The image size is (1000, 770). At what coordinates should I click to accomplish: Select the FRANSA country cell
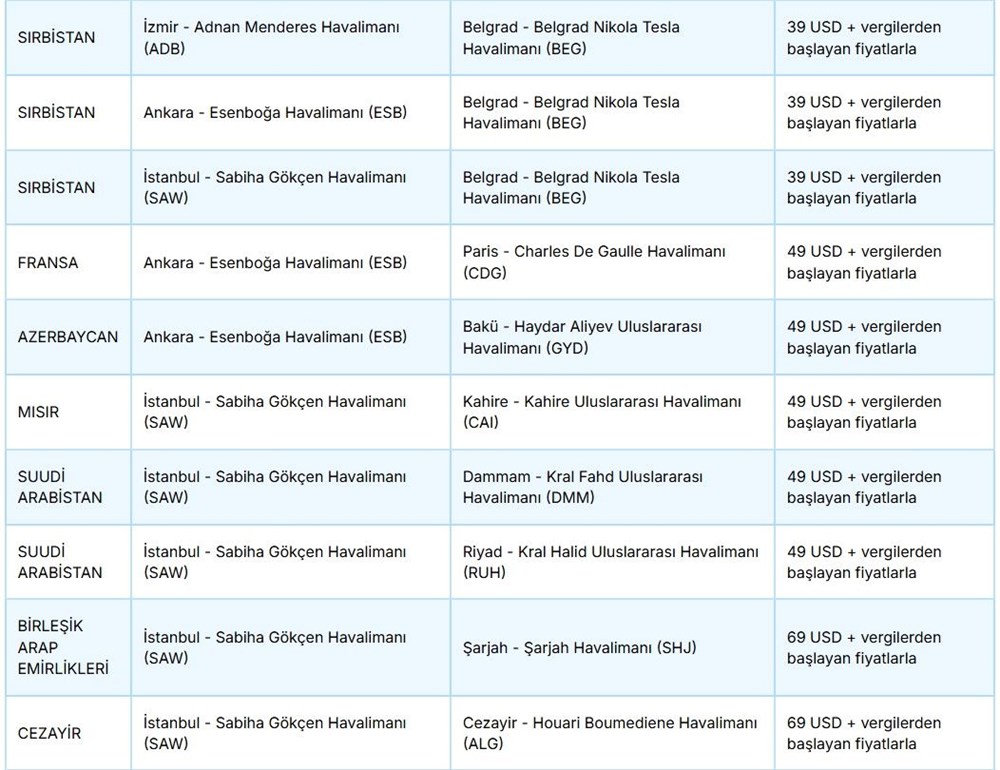tap(68, 262)
